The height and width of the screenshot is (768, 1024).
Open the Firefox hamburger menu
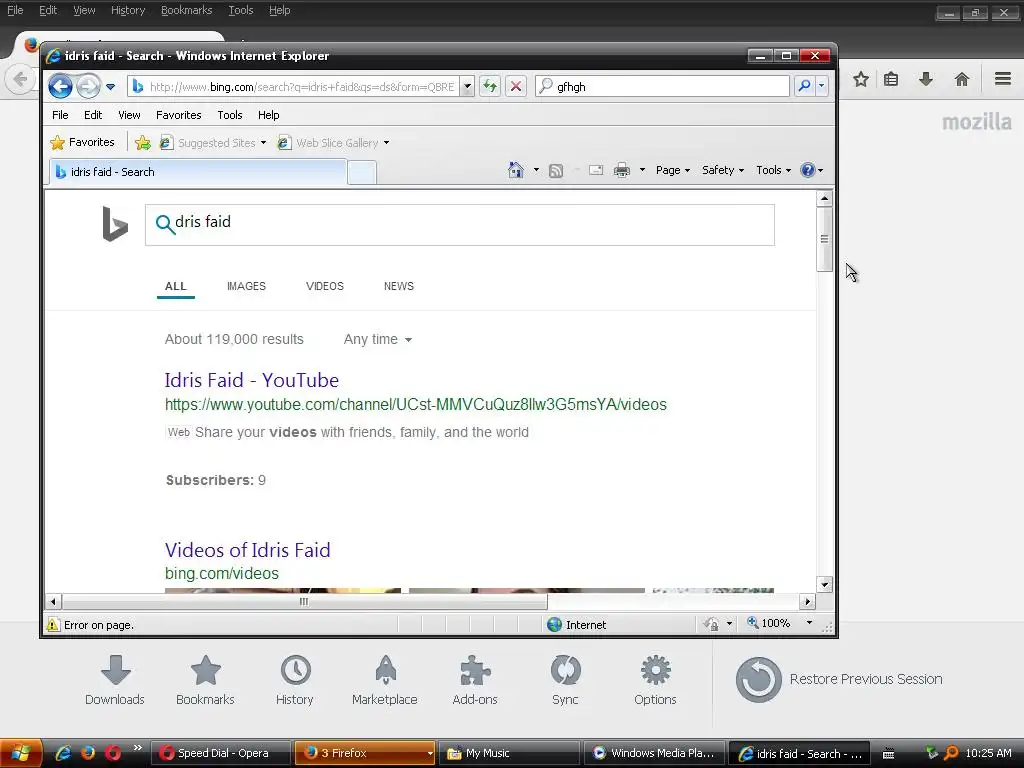tap(1003, 79)
